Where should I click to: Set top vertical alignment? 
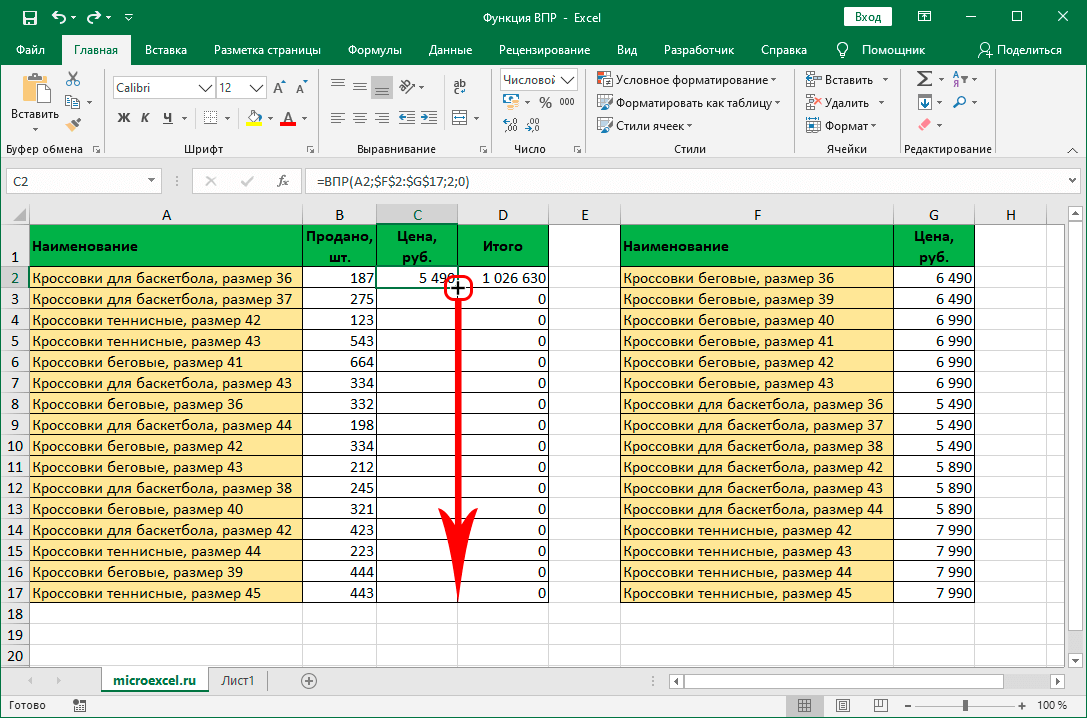338,85
